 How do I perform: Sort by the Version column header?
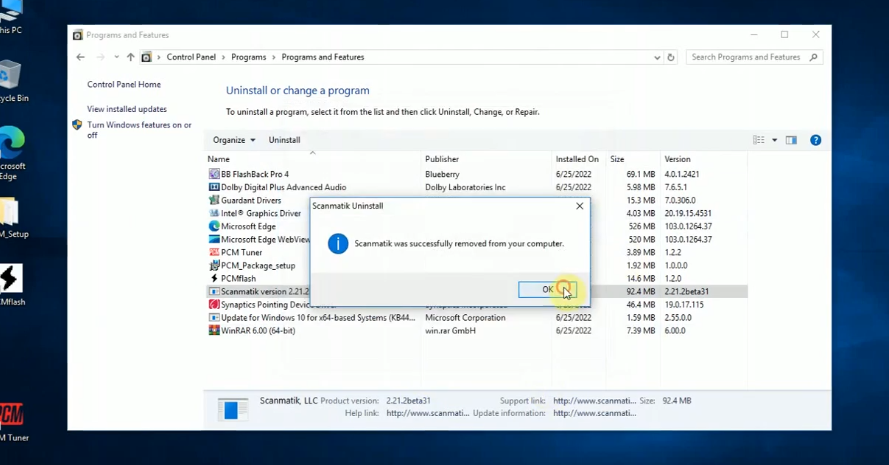[x=677, y=159]
